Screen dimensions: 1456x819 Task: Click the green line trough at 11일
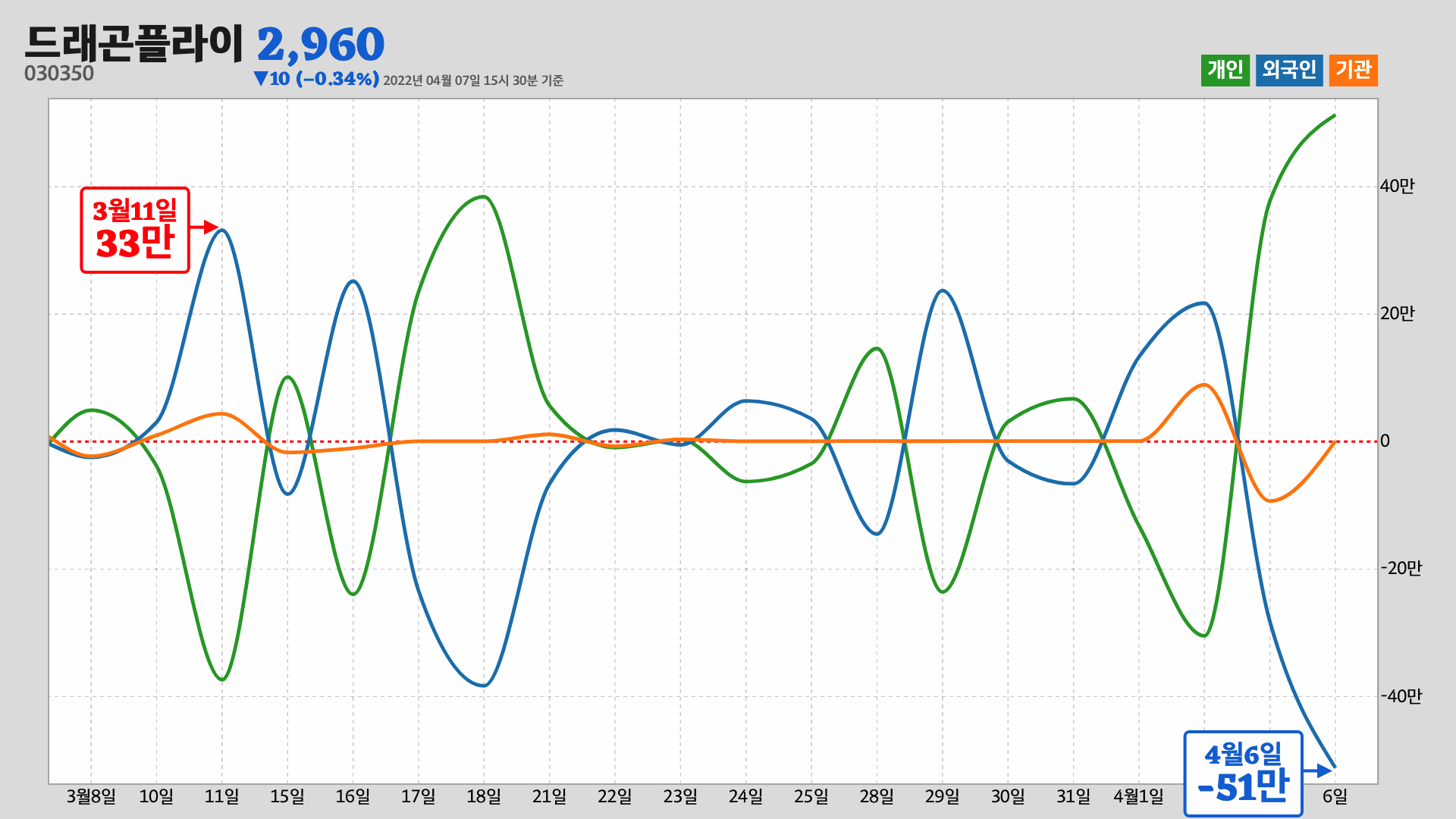click(x=222, y=679)
